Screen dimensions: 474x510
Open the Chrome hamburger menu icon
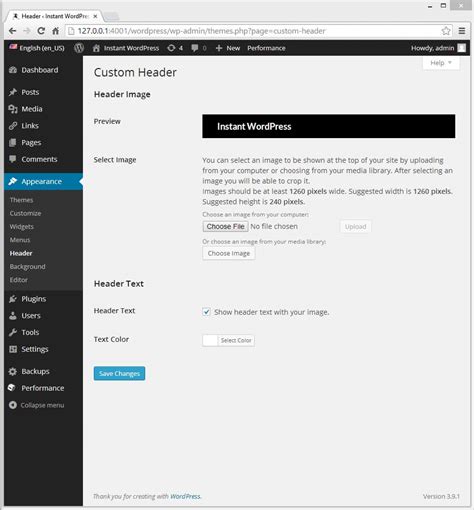tap(462, 31)
